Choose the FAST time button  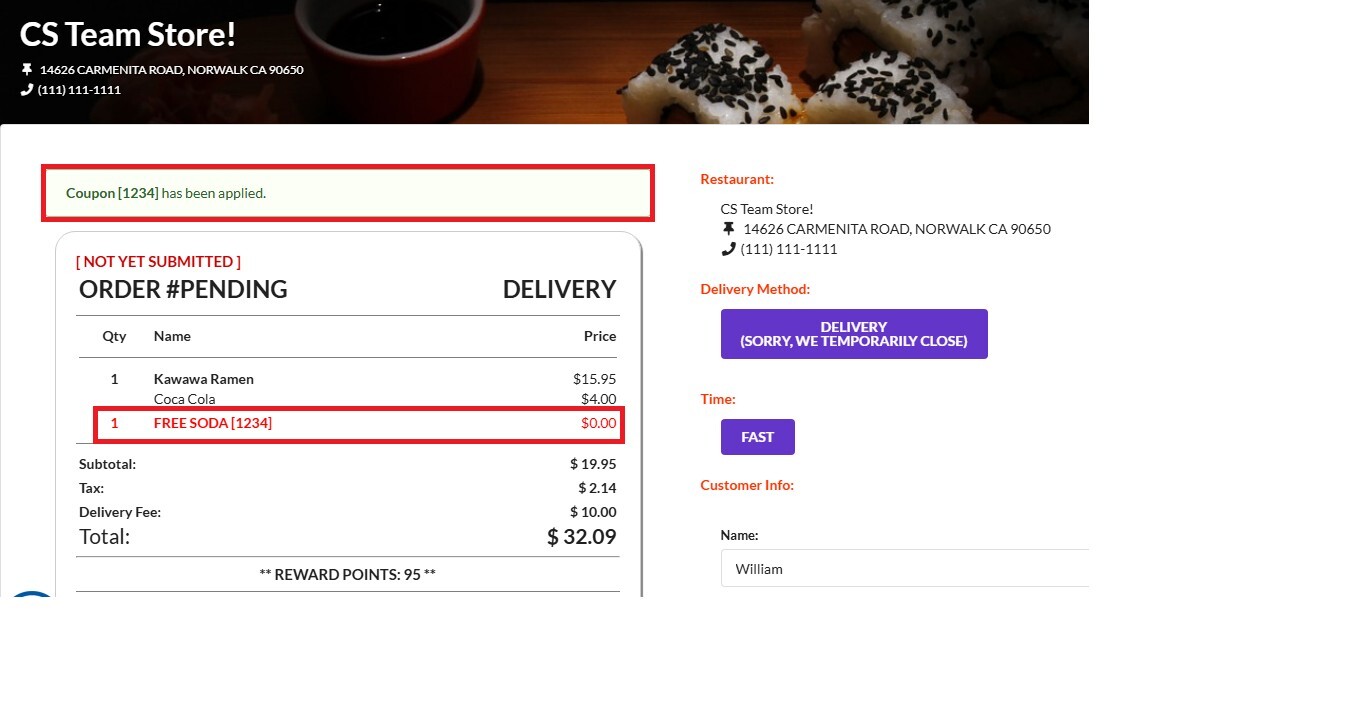[x=758, y=437]
